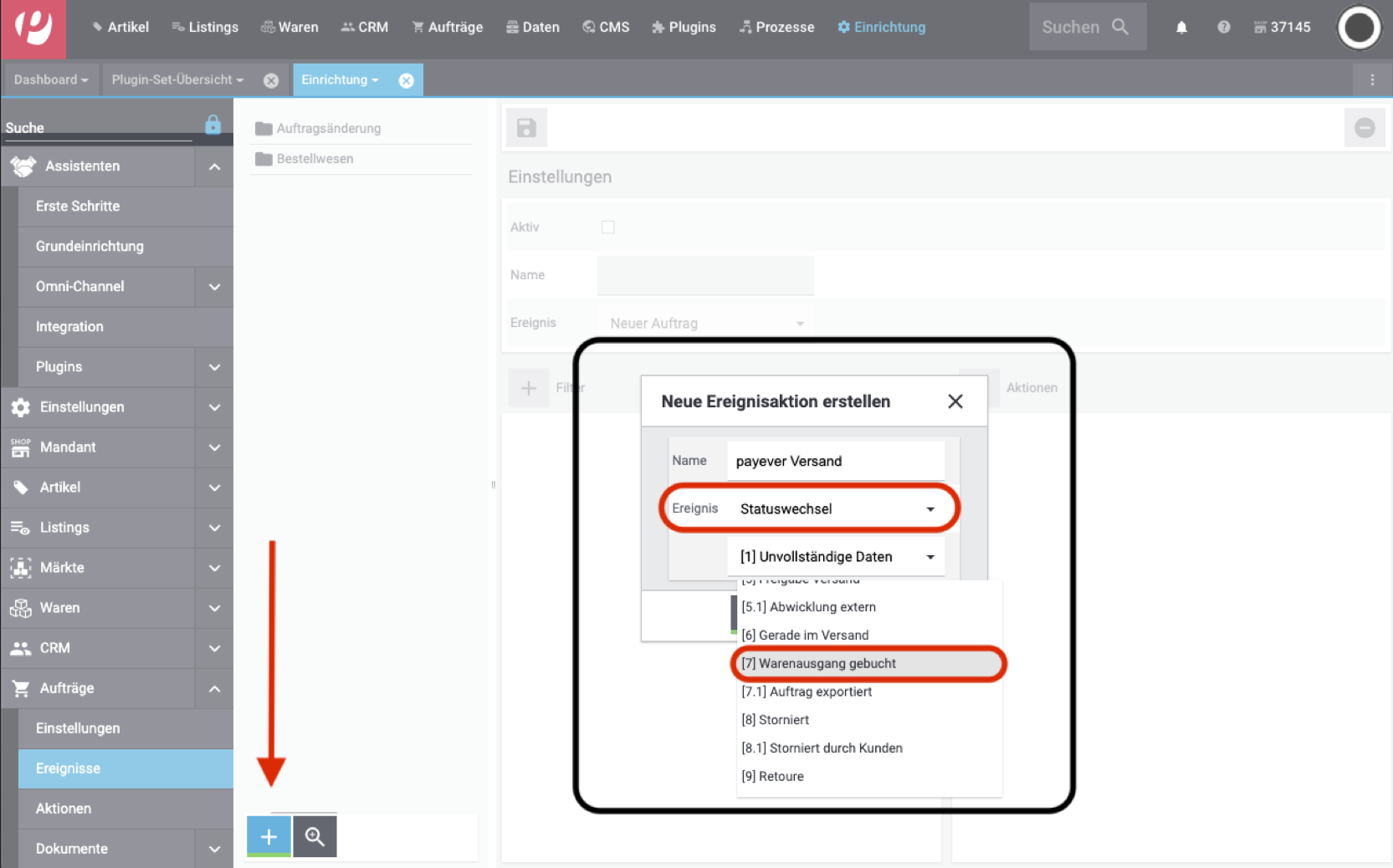The width and height of the screenshot is (1393, 868).
Task: Switch to the Dashboard tab
Action: 51,79
